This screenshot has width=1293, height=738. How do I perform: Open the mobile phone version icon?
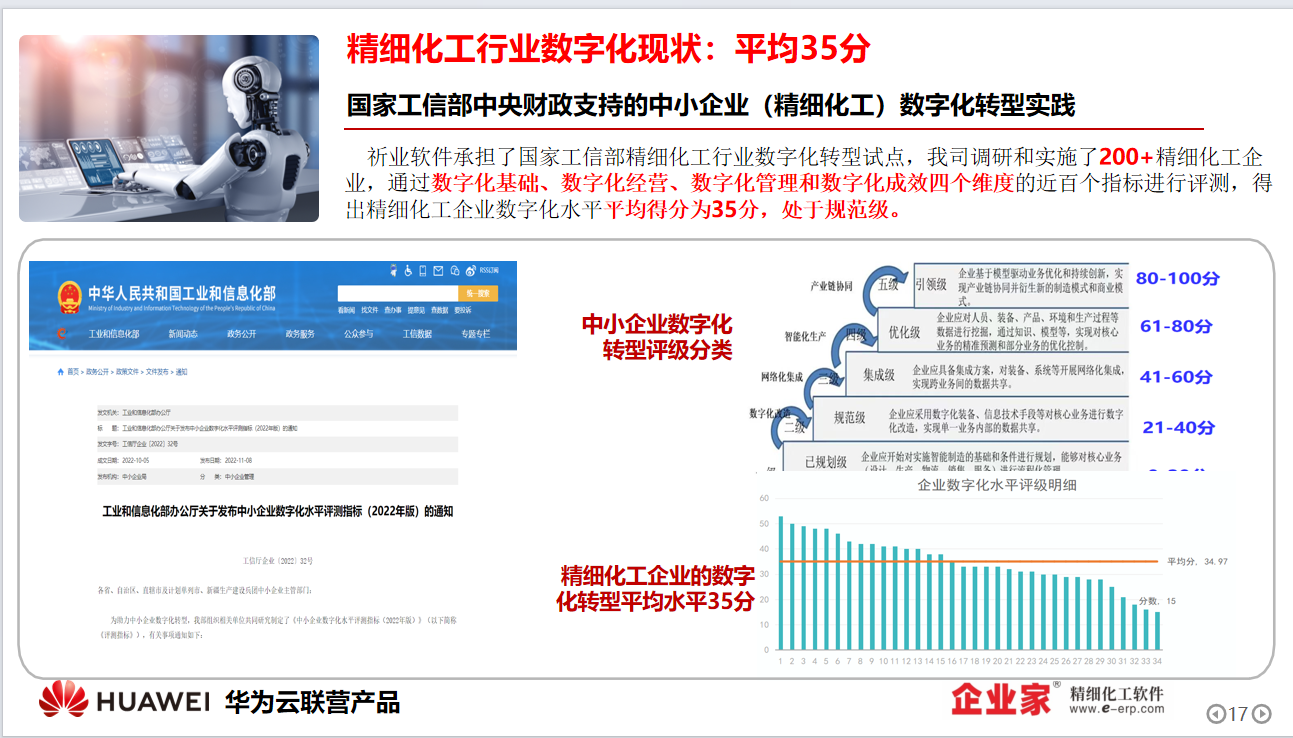tap(423, 271)
